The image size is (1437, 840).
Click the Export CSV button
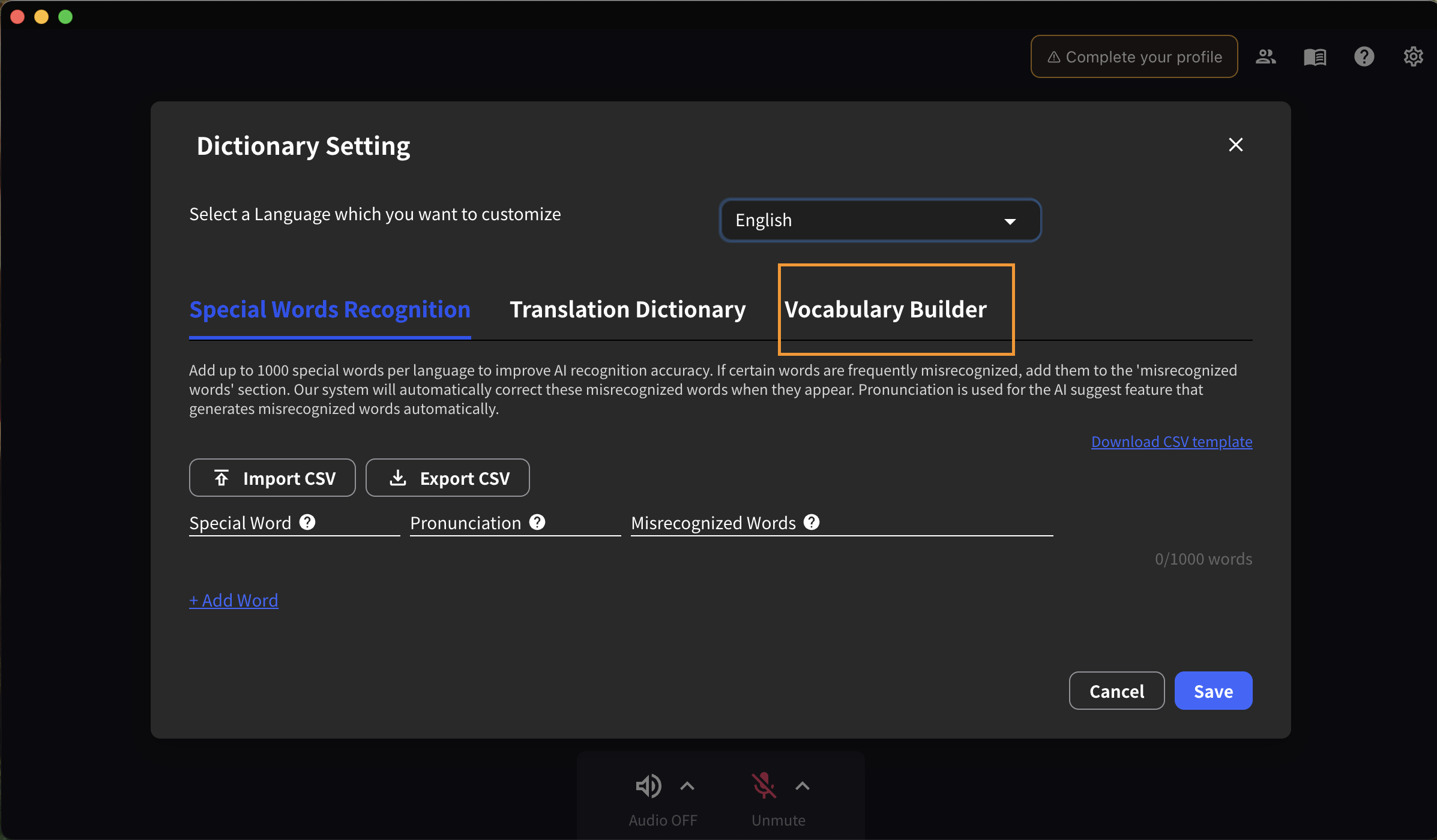coord(448,478)
